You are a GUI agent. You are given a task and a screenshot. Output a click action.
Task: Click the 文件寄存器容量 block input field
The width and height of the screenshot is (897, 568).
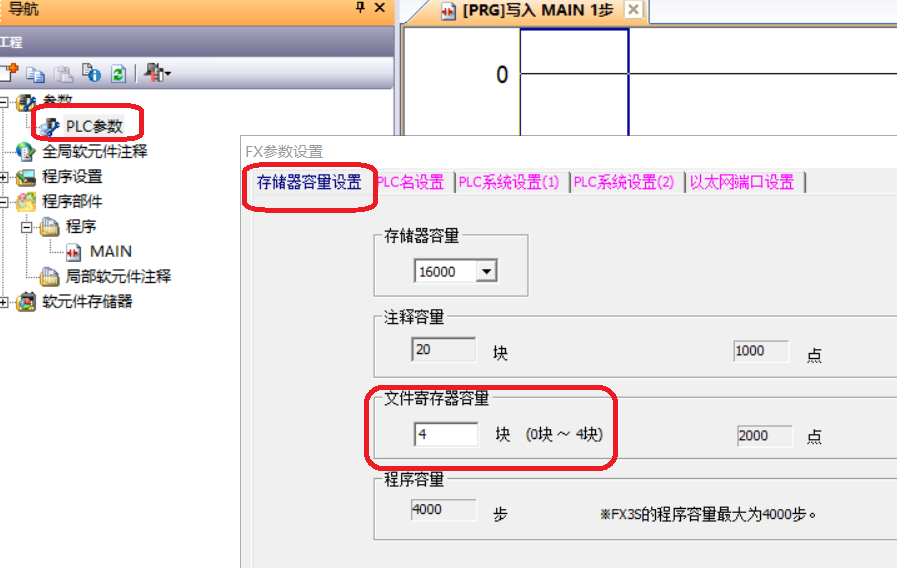click(x=445, y=435)
